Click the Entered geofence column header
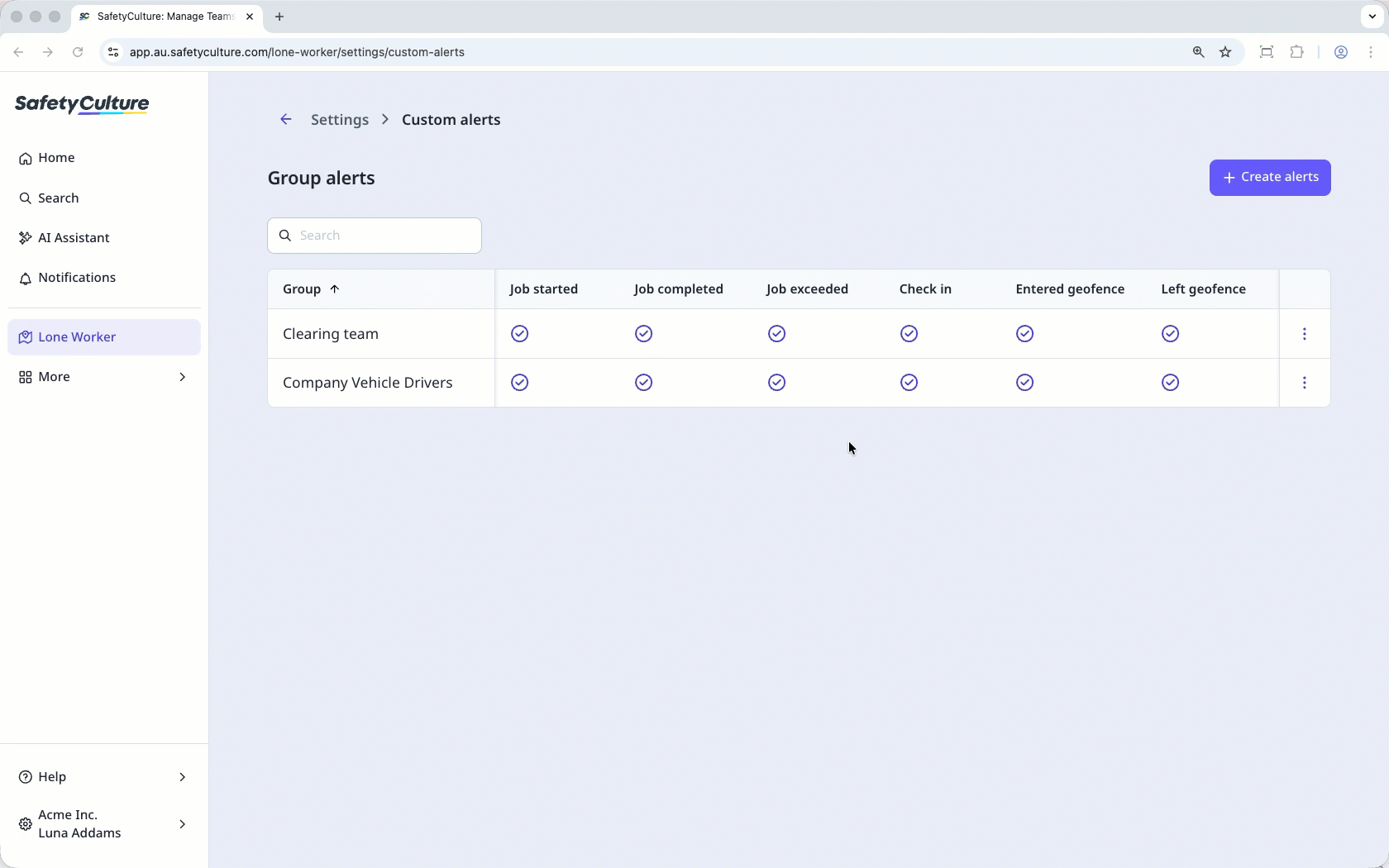 [1070, 289]
